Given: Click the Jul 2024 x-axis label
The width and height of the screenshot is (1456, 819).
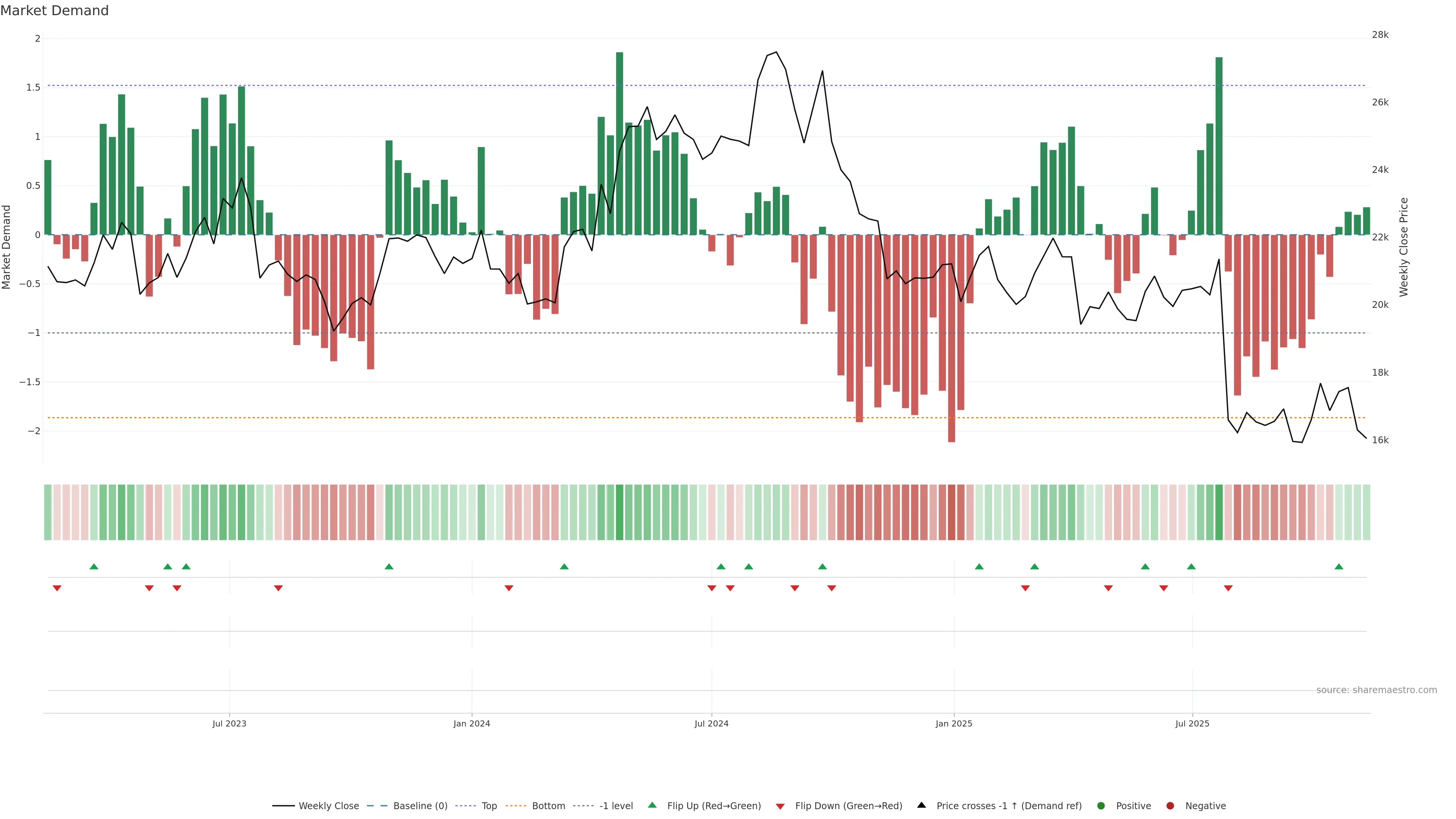Looking at the screenshot, I should pyautogui.click(x=711, y=723).
